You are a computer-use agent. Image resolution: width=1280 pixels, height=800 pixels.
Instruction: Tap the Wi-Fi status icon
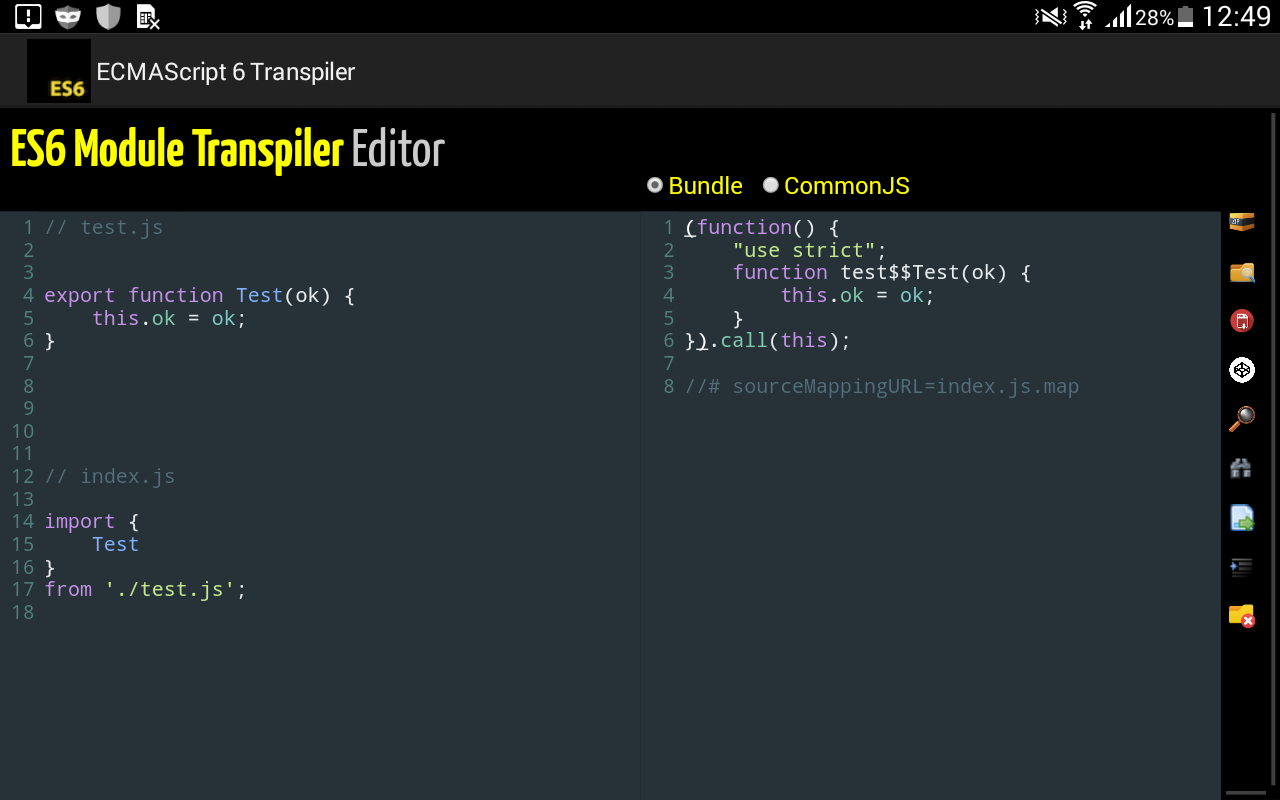[x=1085, y=16]
